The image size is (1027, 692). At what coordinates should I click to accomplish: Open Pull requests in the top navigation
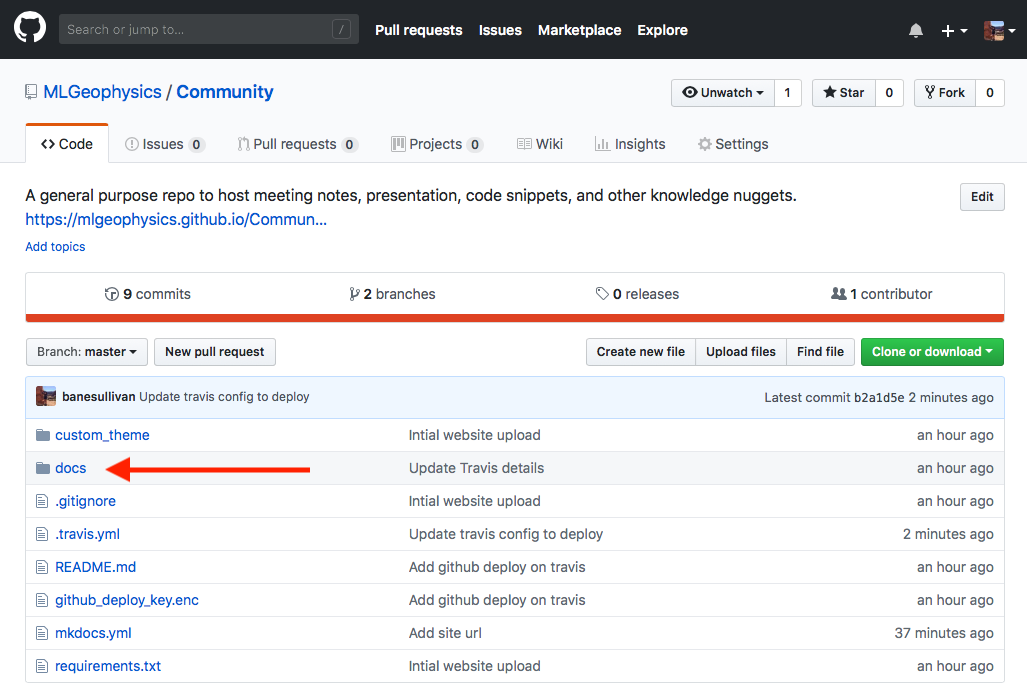(419, 30)
